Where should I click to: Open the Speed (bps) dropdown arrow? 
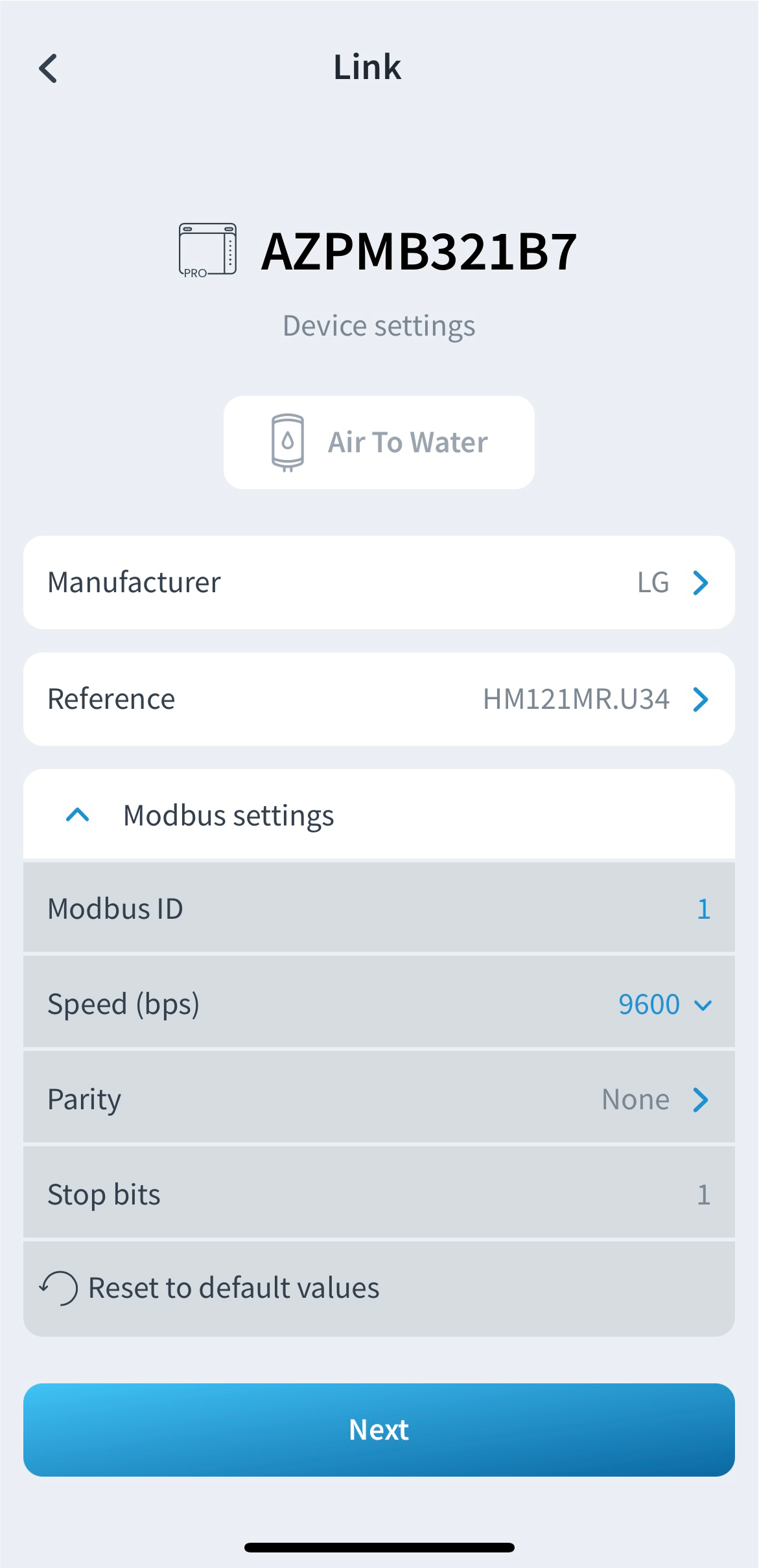[x=703, y=1005]
